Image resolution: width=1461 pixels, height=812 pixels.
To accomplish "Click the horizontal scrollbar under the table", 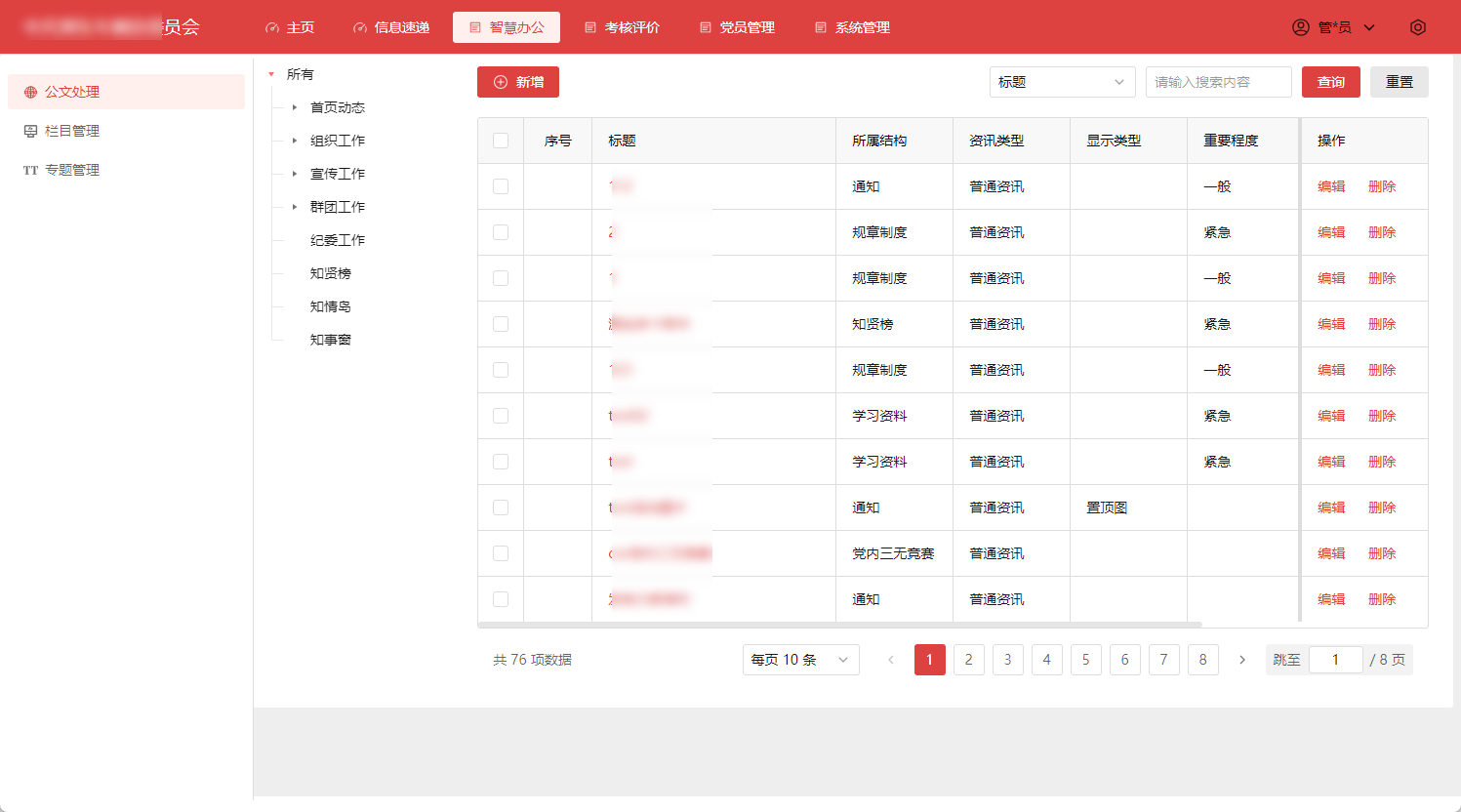I will click(x=839, y=625).
